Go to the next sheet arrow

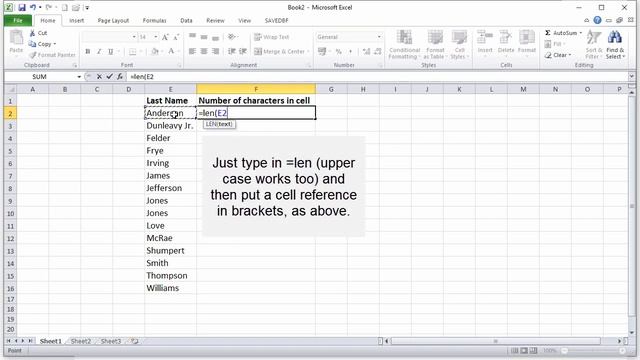23,341
